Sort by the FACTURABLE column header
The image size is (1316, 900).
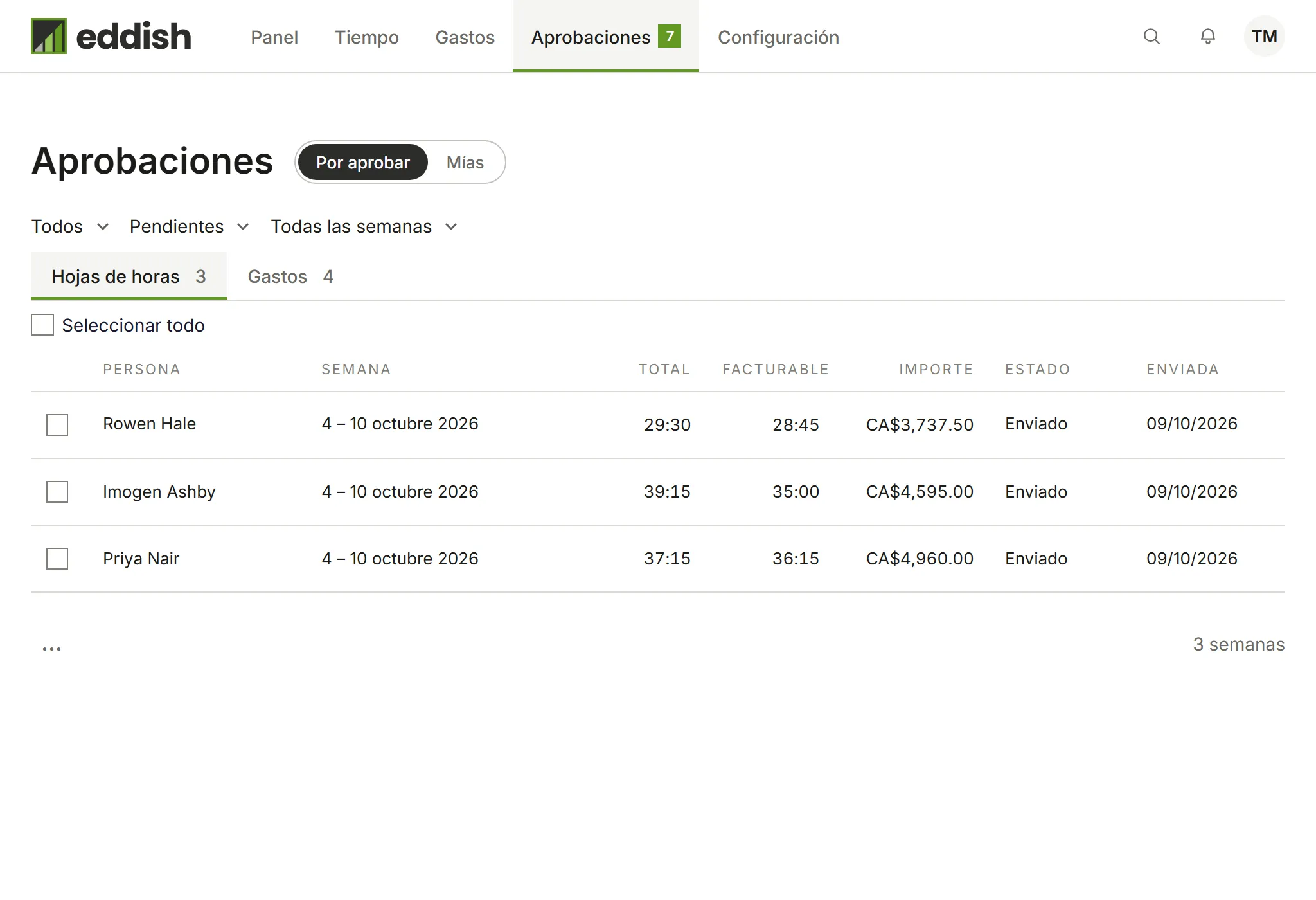click(x=776, y=369)
